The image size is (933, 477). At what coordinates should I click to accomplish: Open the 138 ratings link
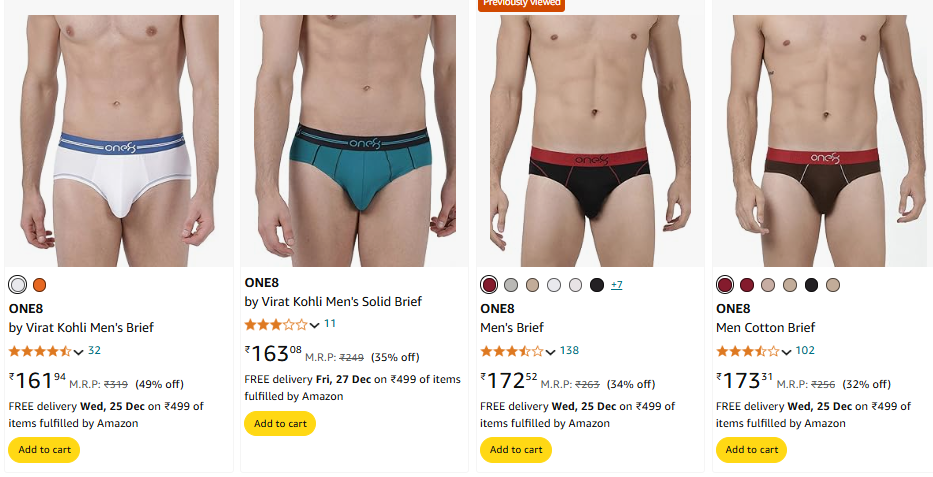tap(569, 350)
